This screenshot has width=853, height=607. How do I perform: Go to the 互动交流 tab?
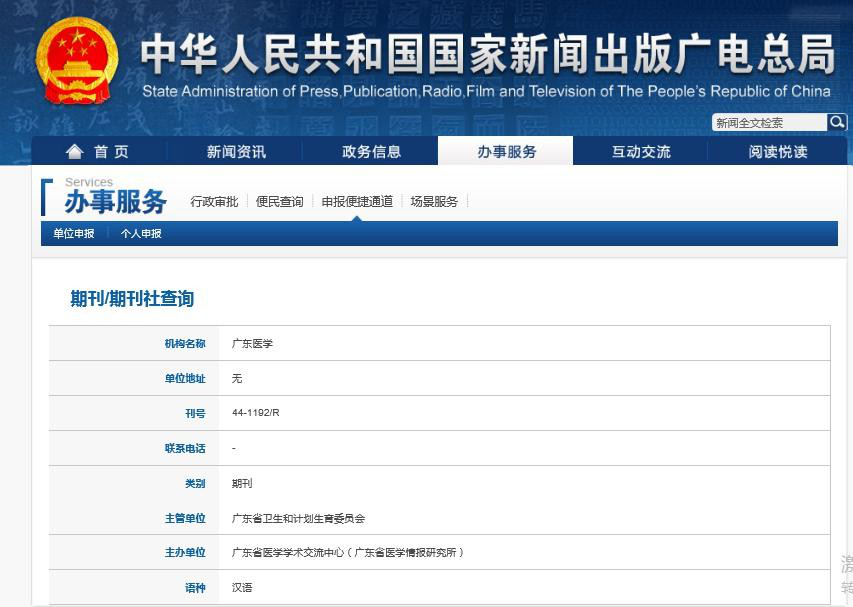click(x=641, y=152)
